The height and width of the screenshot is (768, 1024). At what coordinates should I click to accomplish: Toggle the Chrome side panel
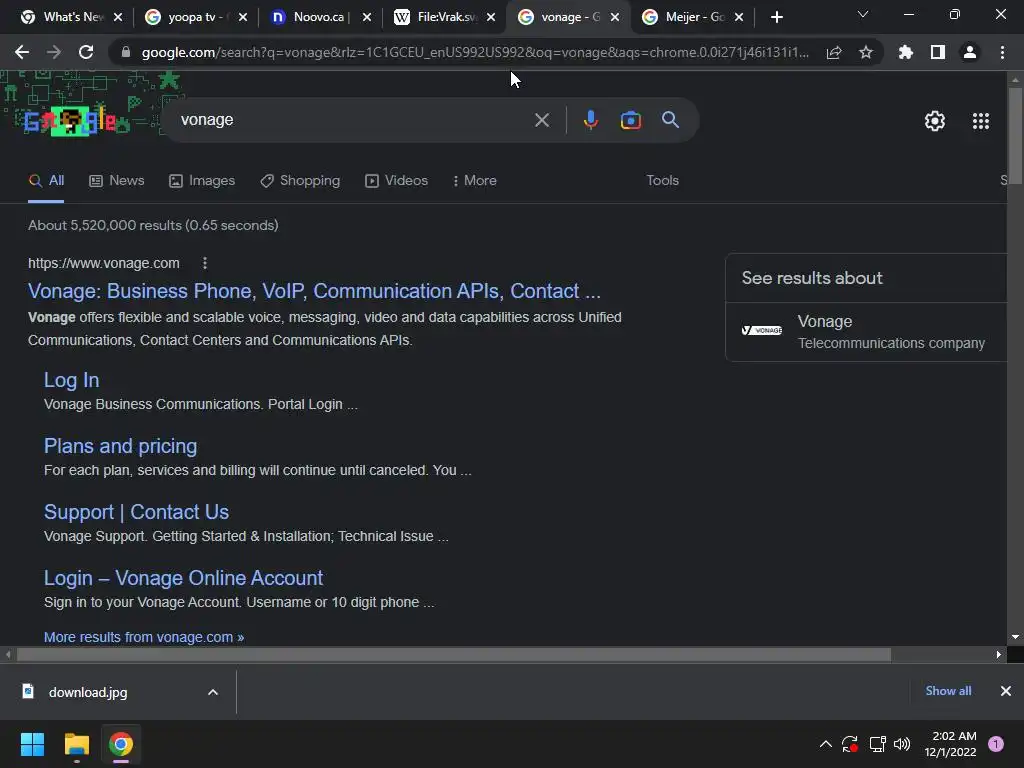[938, 52]
